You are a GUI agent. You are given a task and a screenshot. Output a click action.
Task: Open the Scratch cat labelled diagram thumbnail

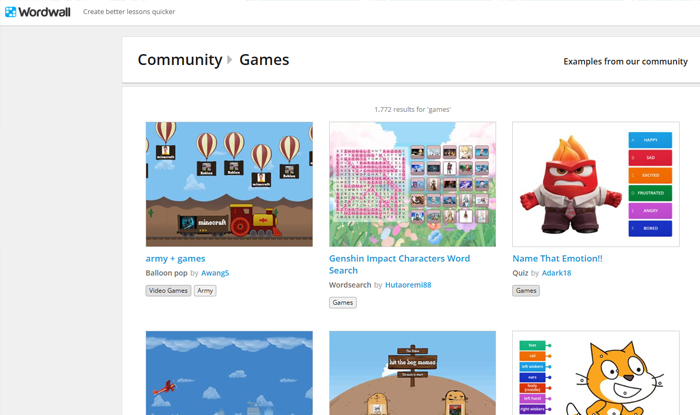[596, 373]
